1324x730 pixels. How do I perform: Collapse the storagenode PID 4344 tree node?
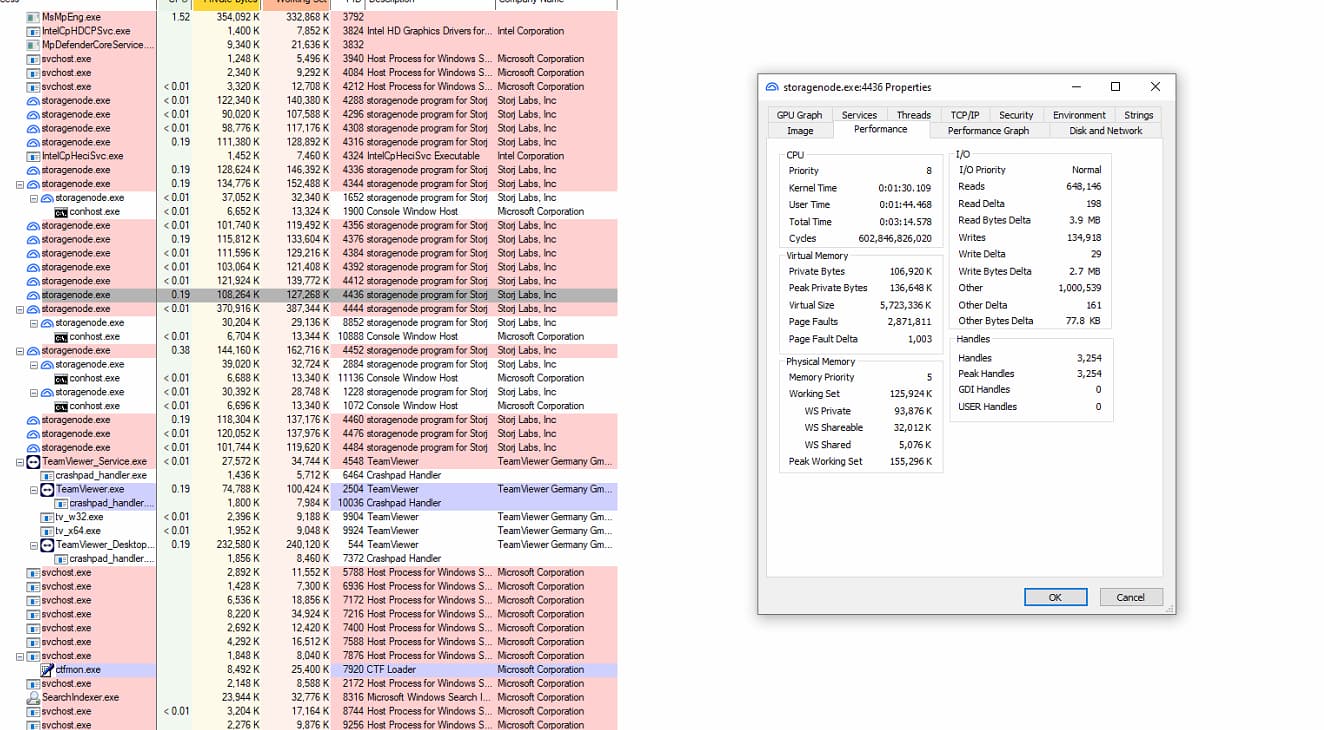coord(20,184)
